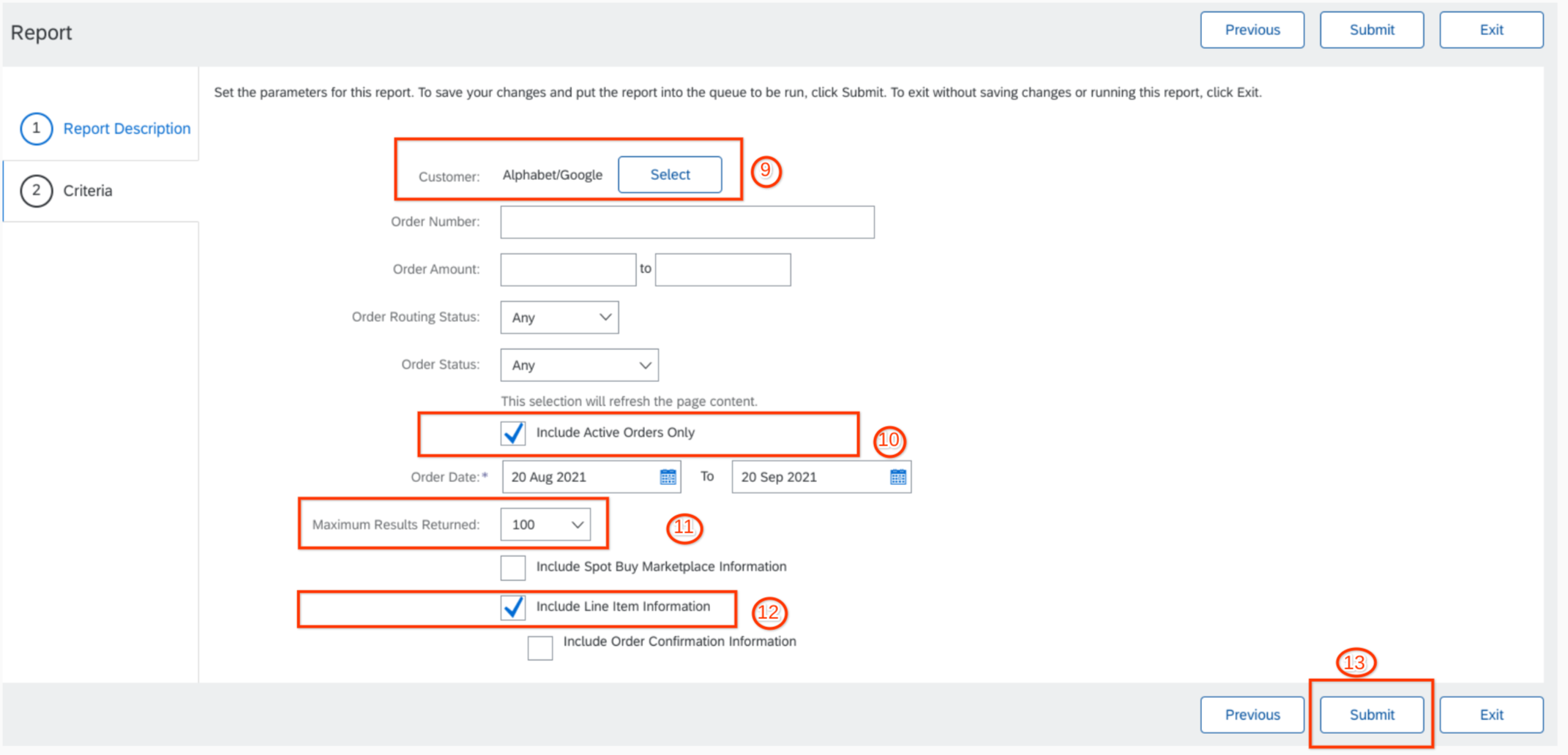Open the Order Status dropdown
The height and width of the screenshot is (755, 1568).
pos(579,365)
